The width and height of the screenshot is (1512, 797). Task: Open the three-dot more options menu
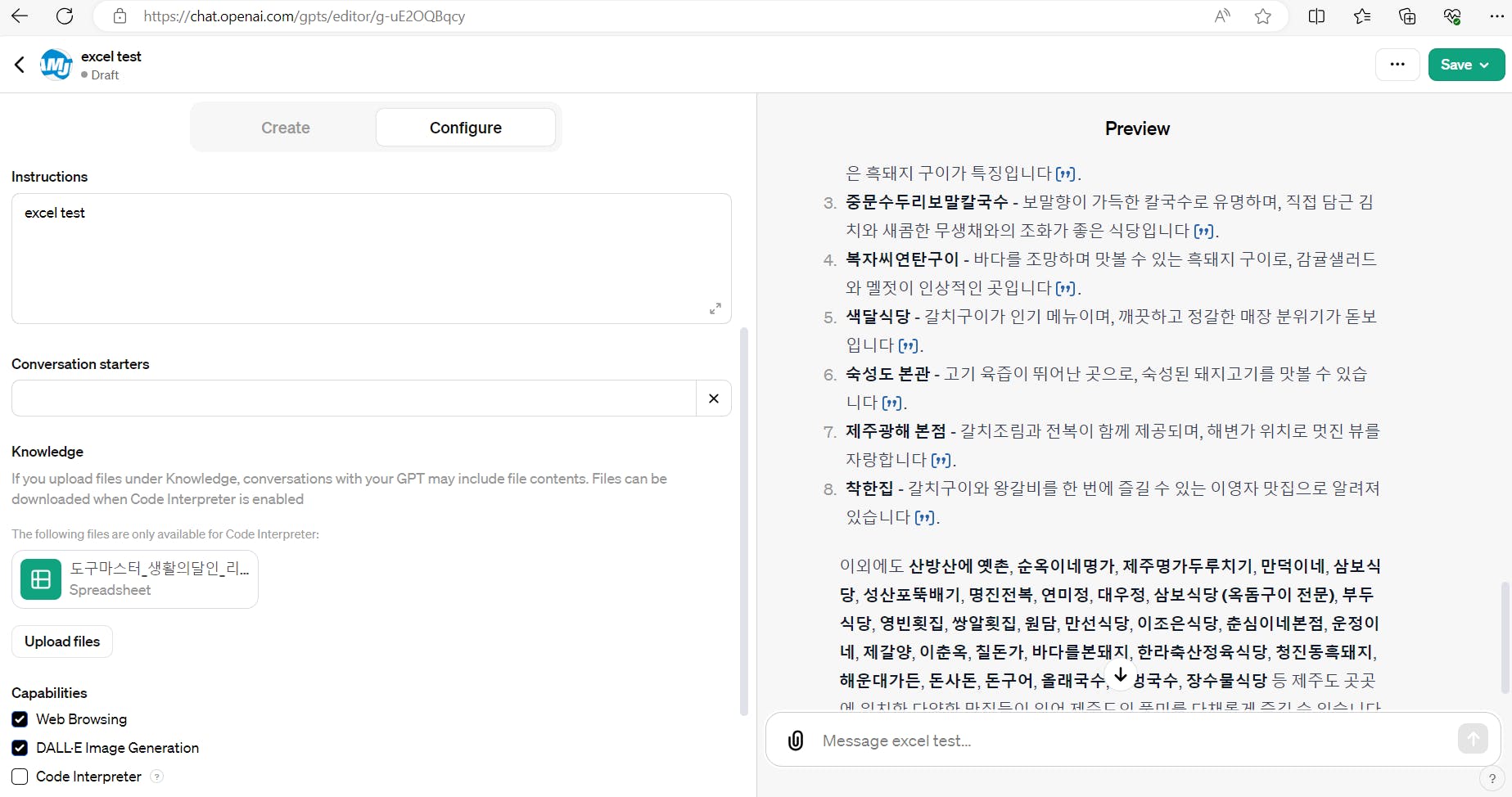1397,65
